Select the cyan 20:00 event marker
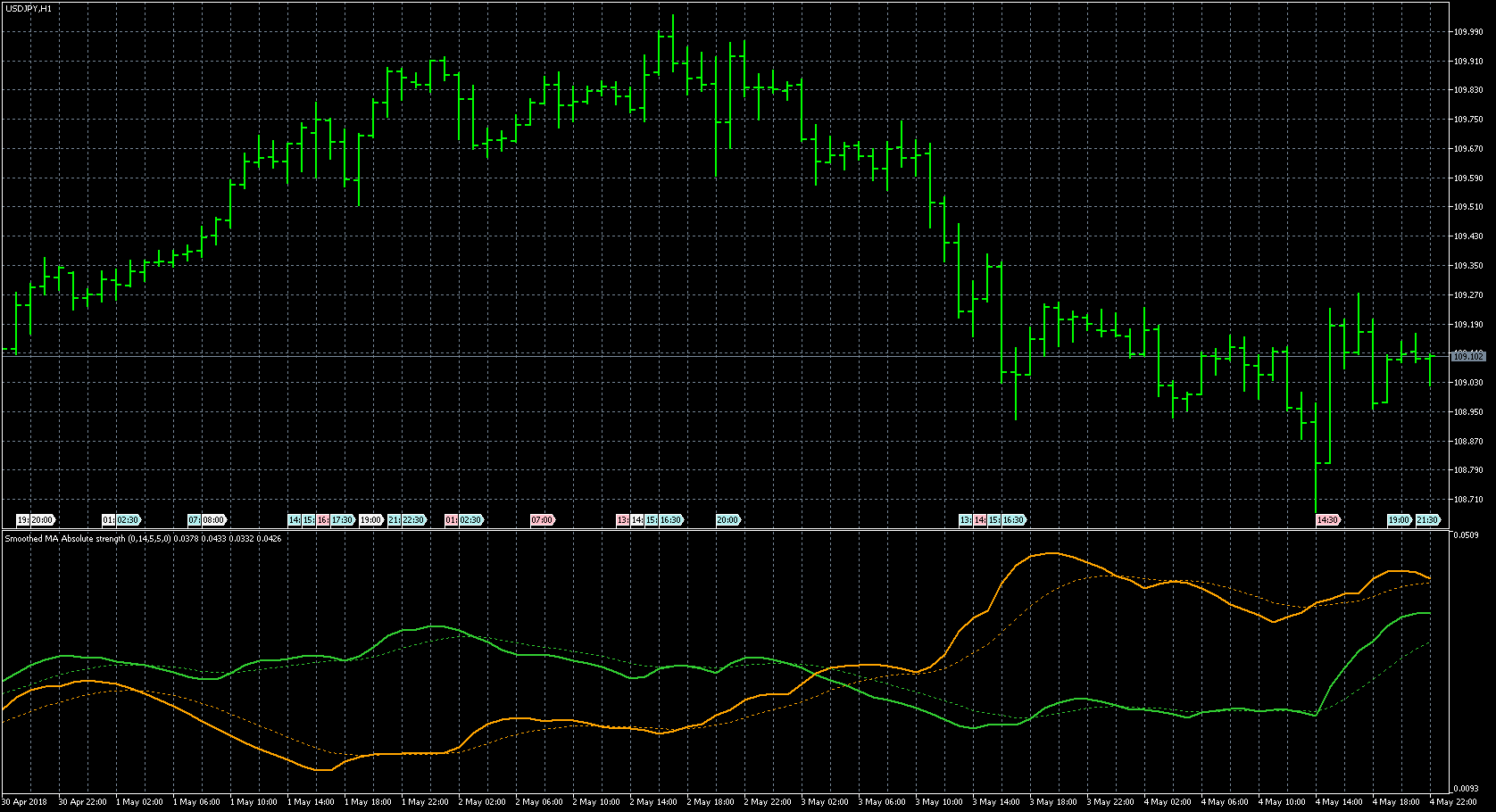The height and width of the screenshot is (812, 1496). click(x=728, y=520)
